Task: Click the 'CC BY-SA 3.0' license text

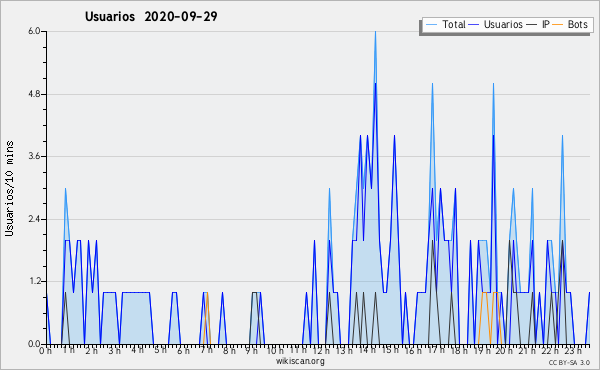Action: (569, 363)
